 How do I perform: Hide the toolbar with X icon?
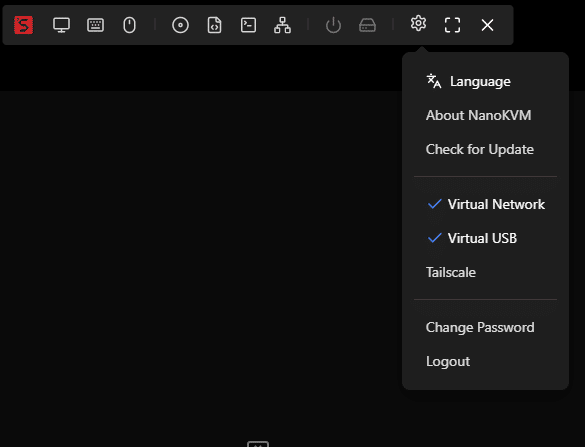click(x=487, y=25)
